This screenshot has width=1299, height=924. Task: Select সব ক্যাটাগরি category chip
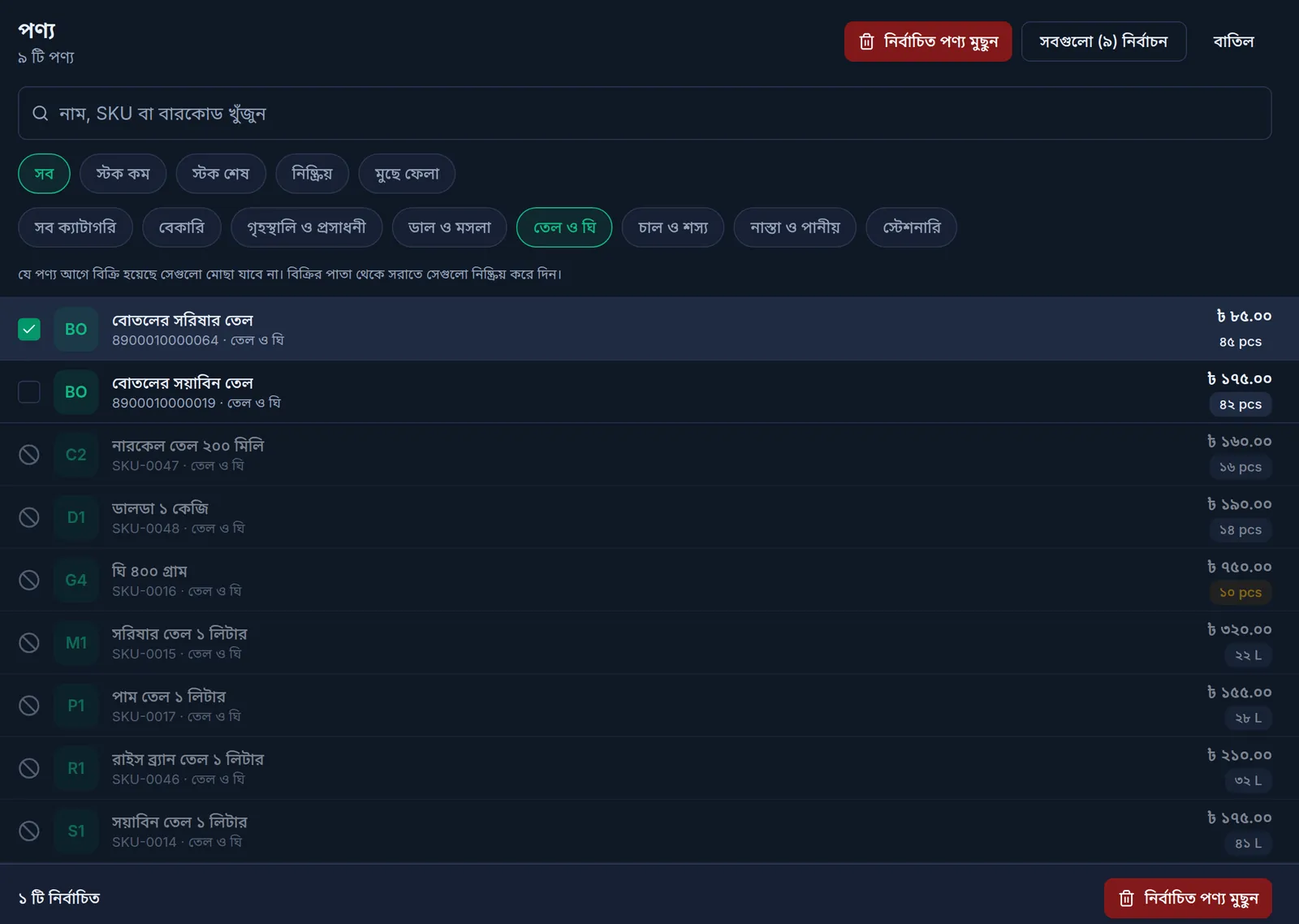[x=76, y=227]
